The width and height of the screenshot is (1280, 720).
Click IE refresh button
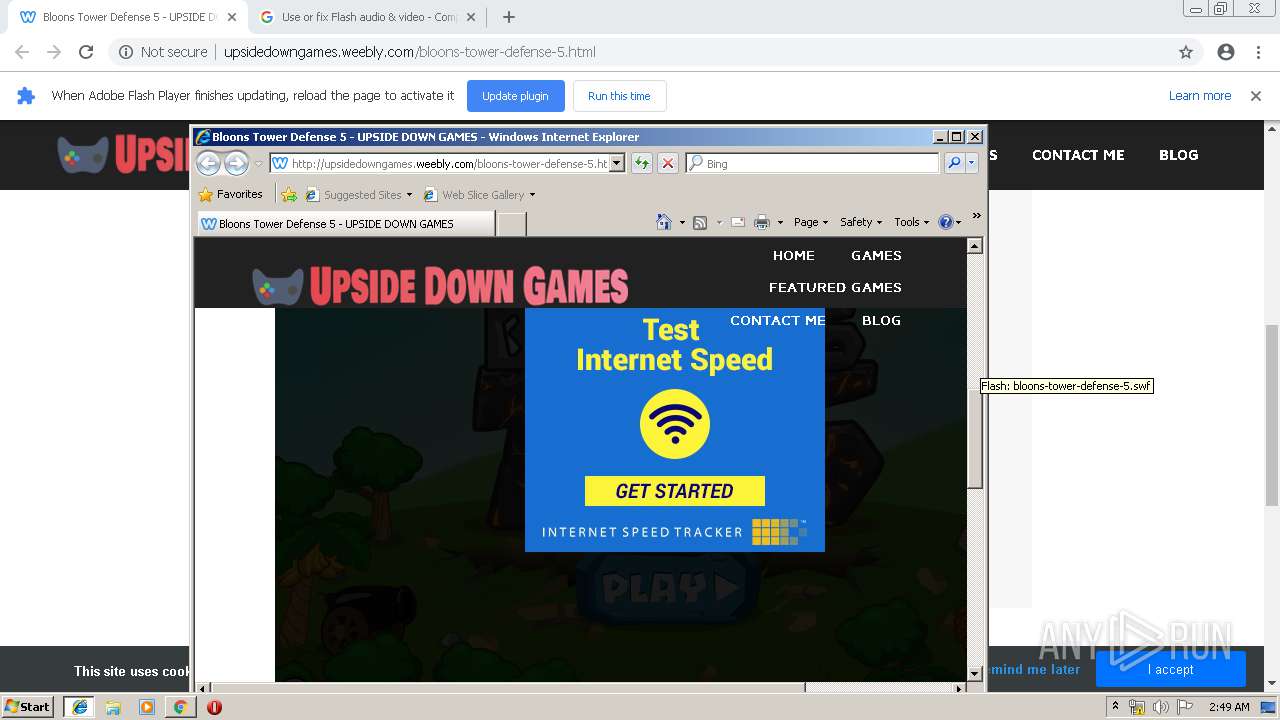tap(642, 163)
